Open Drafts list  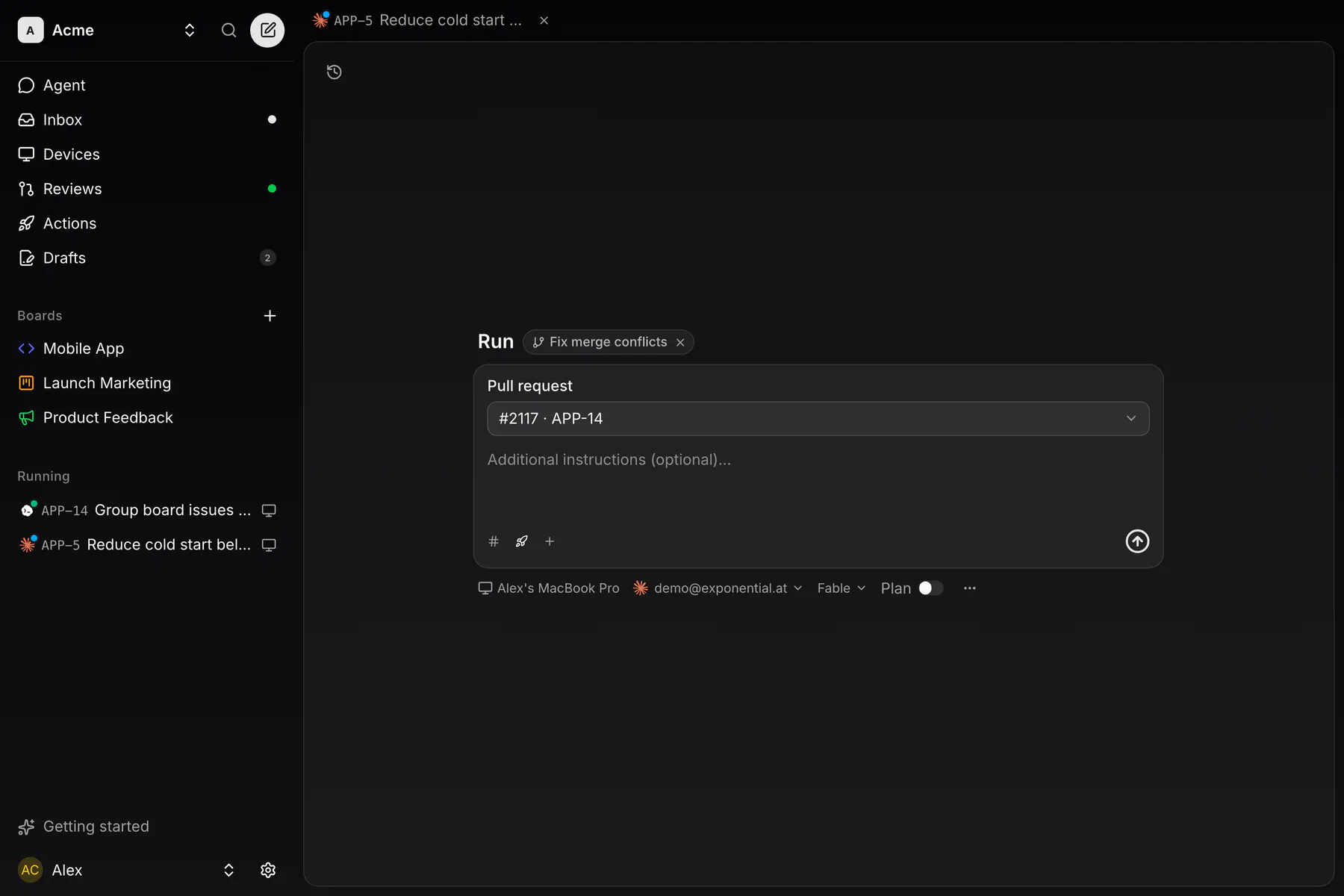click(147, 258)
